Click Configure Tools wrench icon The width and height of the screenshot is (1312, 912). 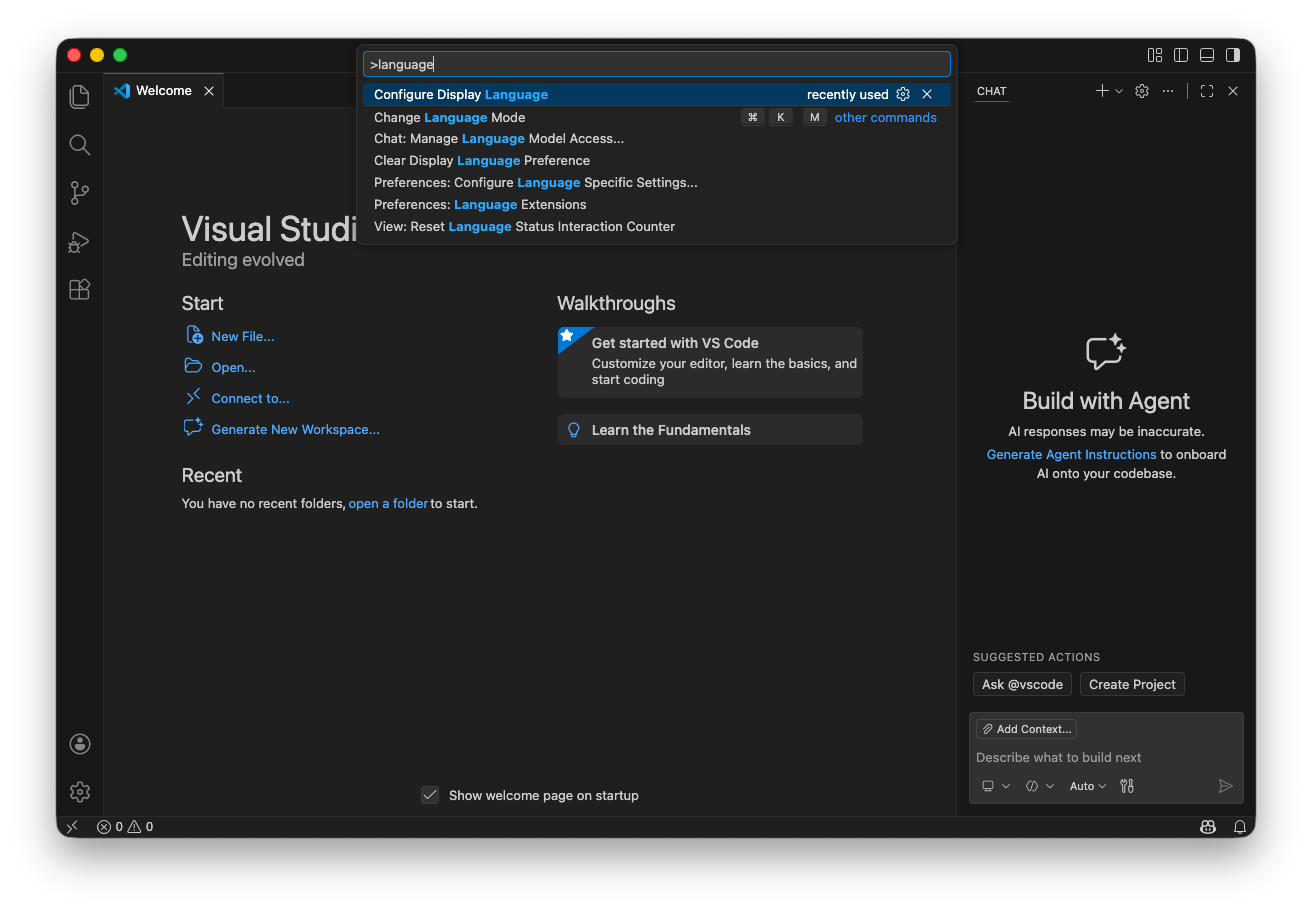click(x=1127, y=787)
